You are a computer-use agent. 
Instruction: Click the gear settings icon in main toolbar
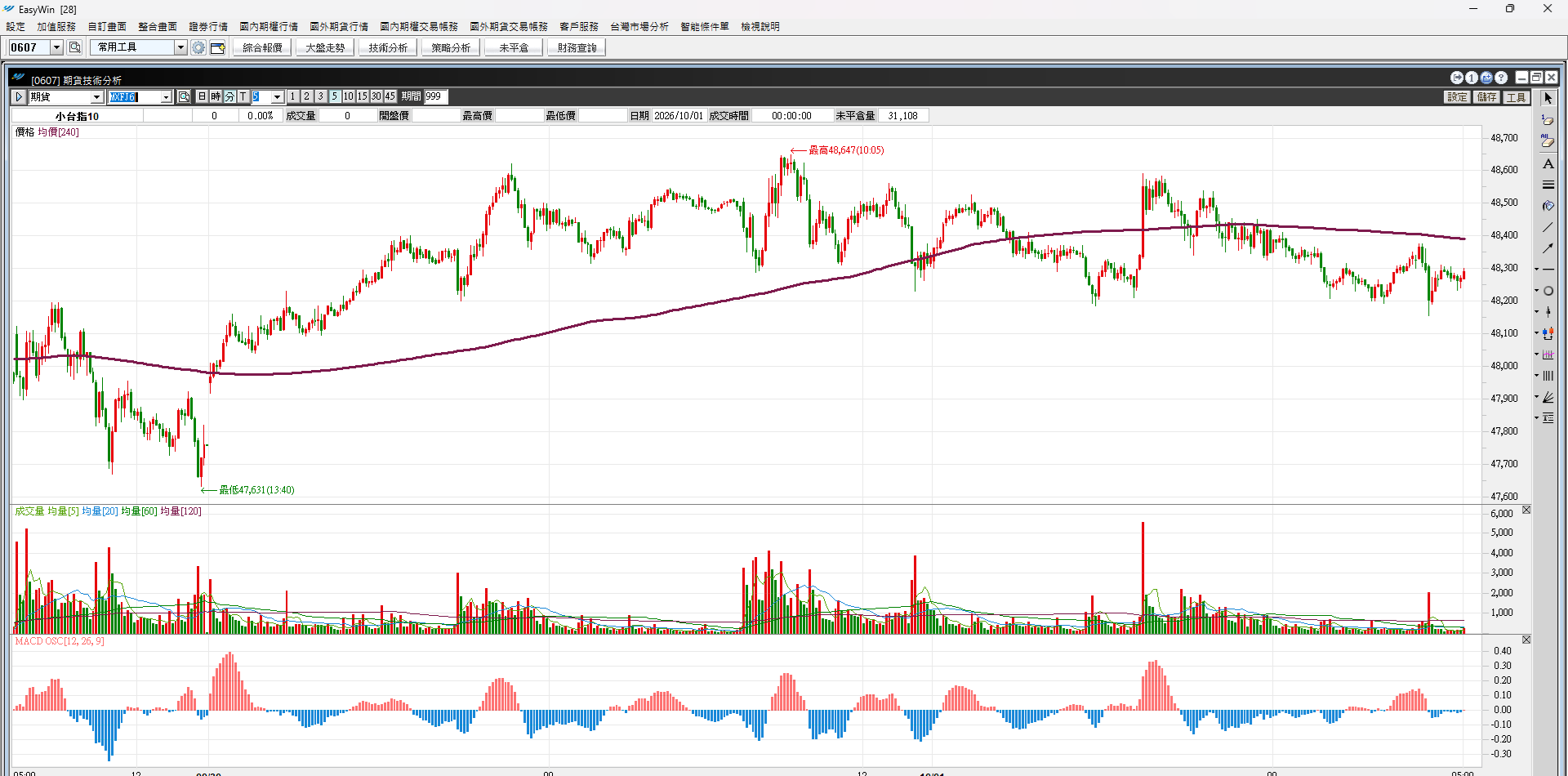(x=198, y=47)
